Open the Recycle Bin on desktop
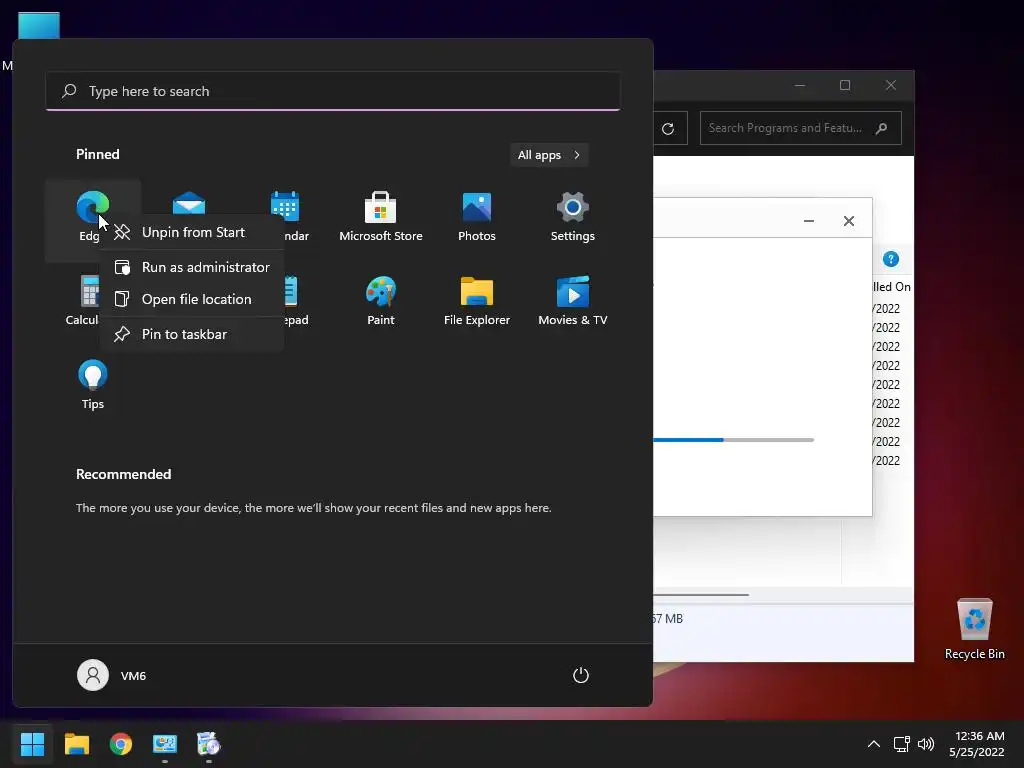Screen dimensions: 1024x768 pos(974,630)
